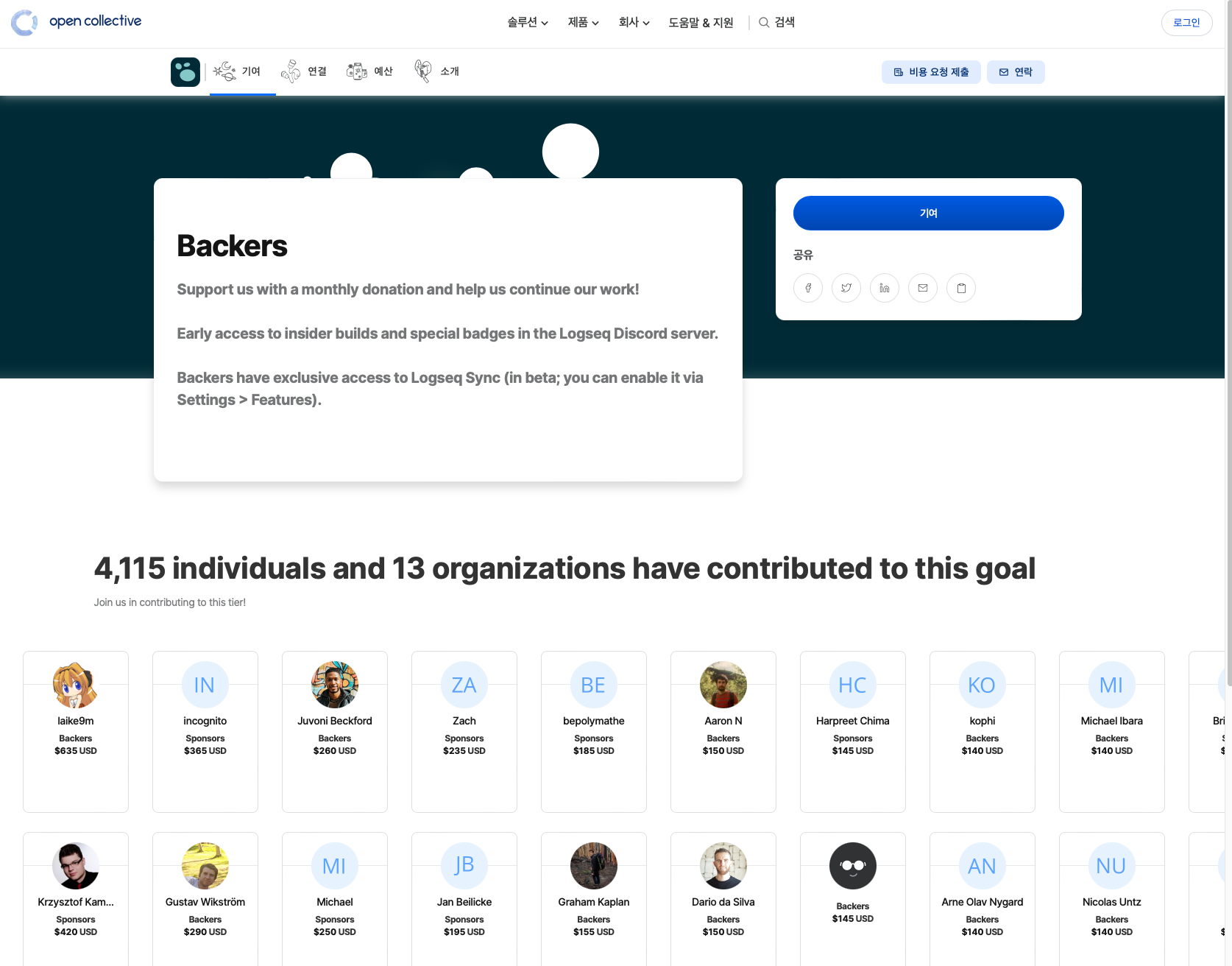Open Juvoni Beckford's avatar photo
The height and width of the screenshot is (966, 1232).
tap(335, 685)
